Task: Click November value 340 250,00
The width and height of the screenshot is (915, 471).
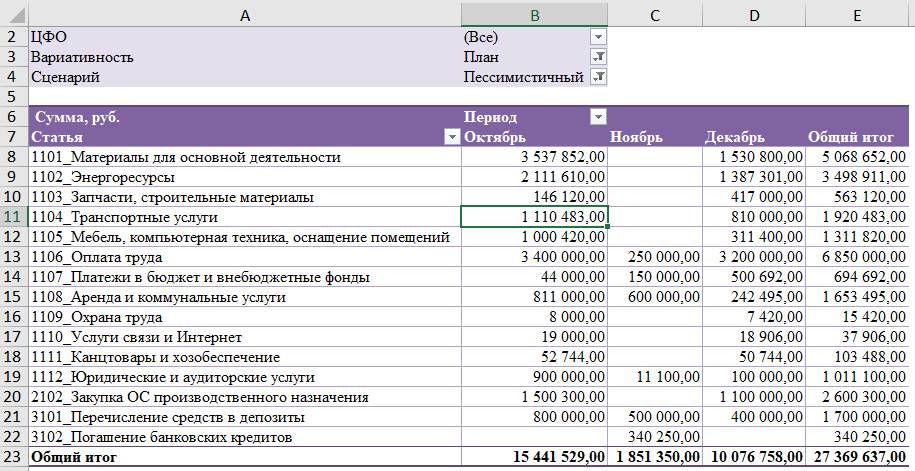Action: pos(655,437)
